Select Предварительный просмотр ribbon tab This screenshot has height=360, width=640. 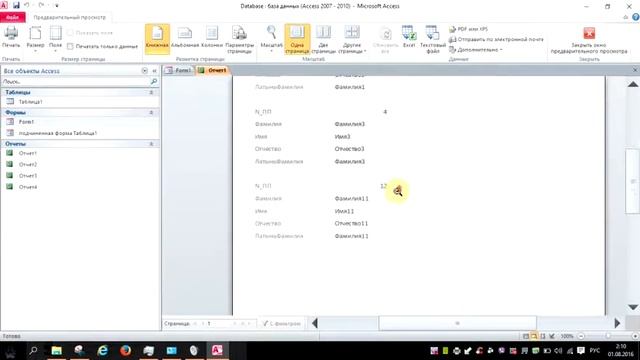(69, 18)
